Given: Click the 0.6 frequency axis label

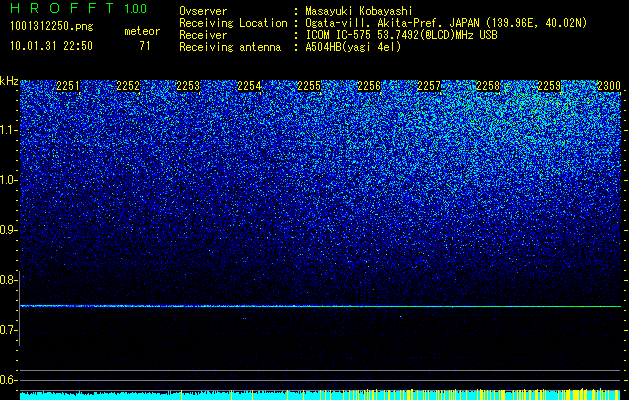Looking at the screenshot, I should [x=8, y=380].
